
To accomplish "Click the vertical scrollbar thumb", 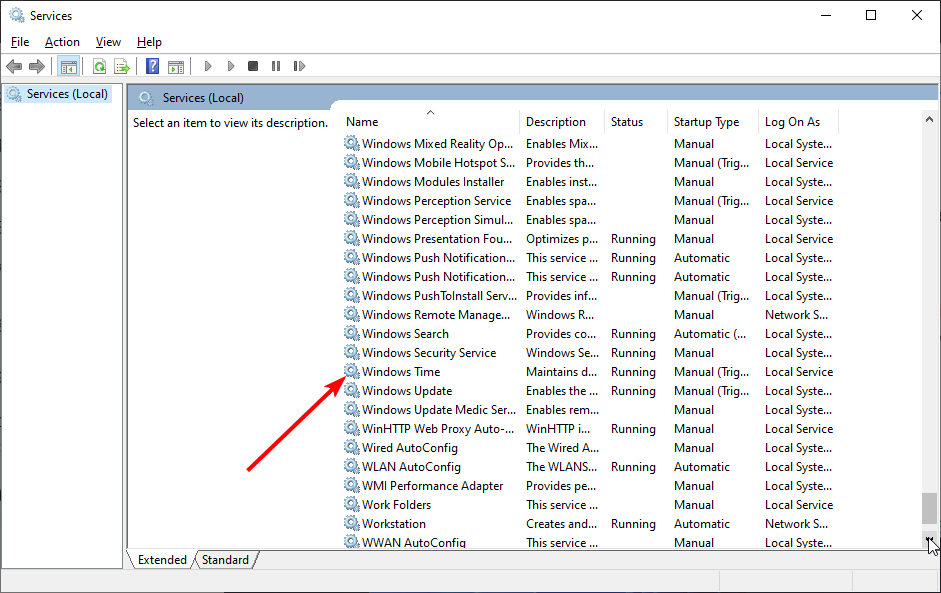I will click(x=930, y=508).
